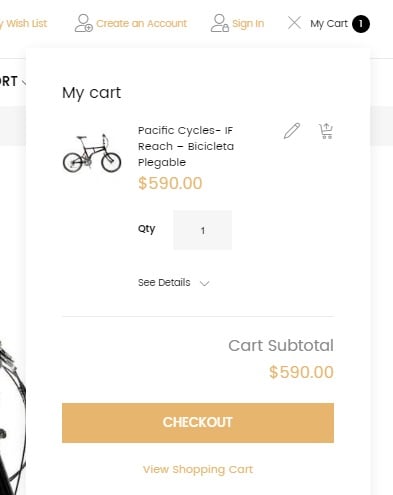Click the pencil edit item icon
Screen dimensions: 393x495
coord(292,131)
